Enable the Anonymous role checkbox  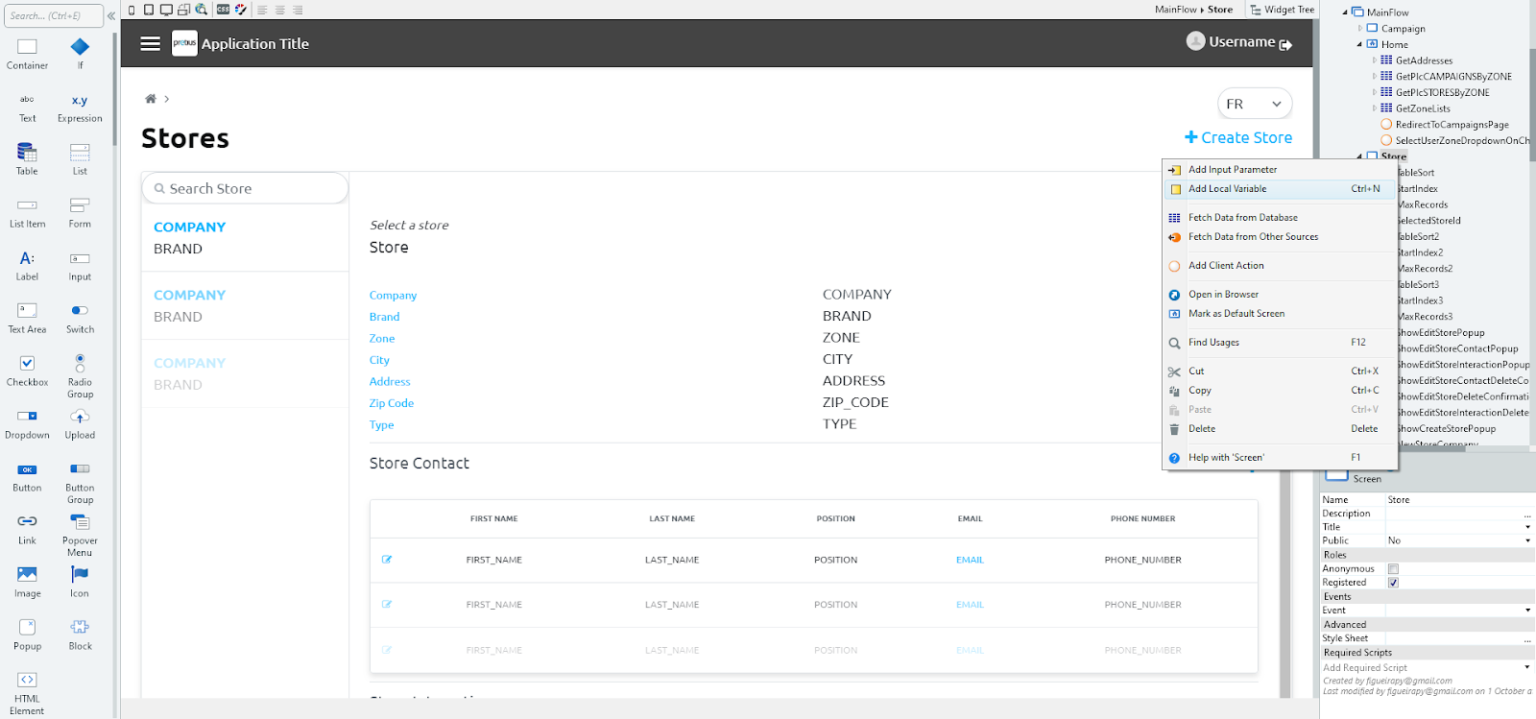pyautogui.click(x=1392, y=568)
